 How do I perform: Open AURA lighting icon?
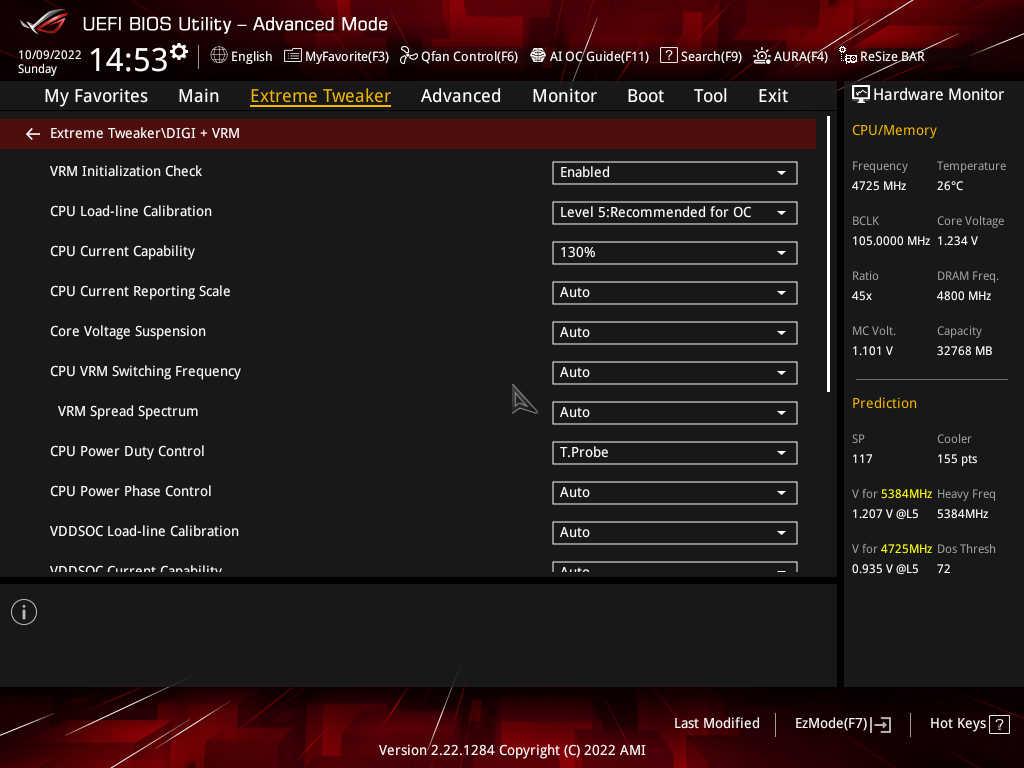(761, 56)
